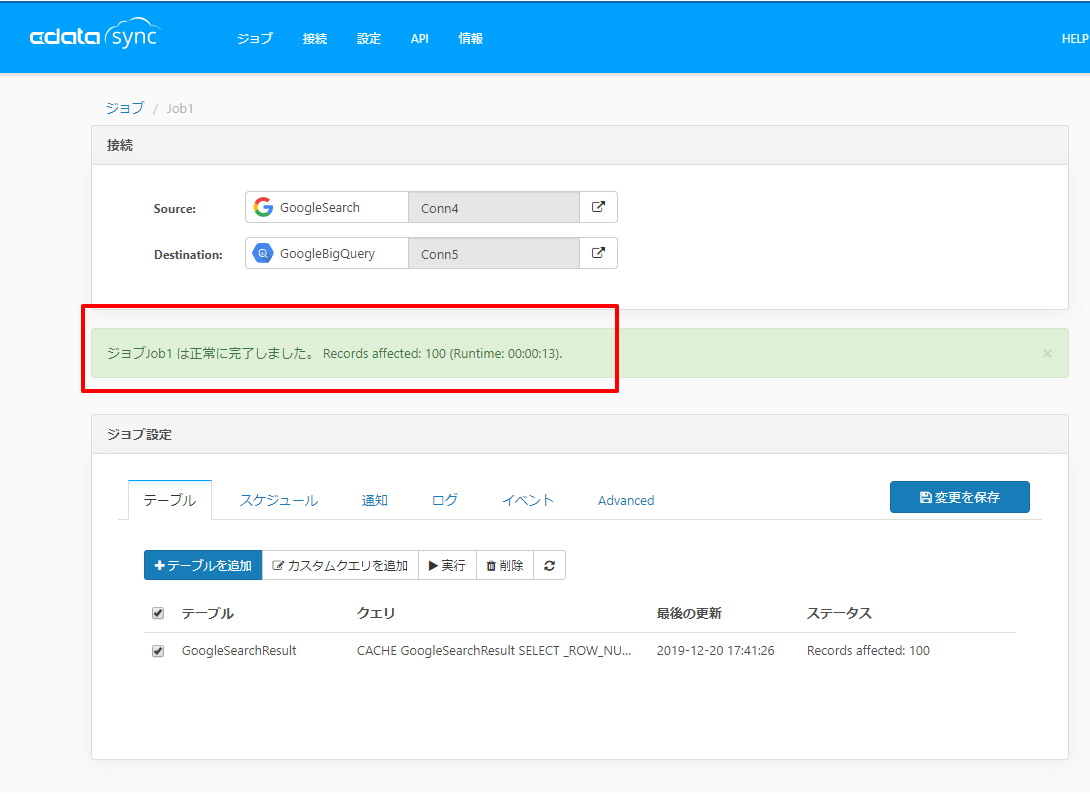Click the CACHE GoogleSearchResult SELECT query text
The image size is (1090, 794).
494,651
